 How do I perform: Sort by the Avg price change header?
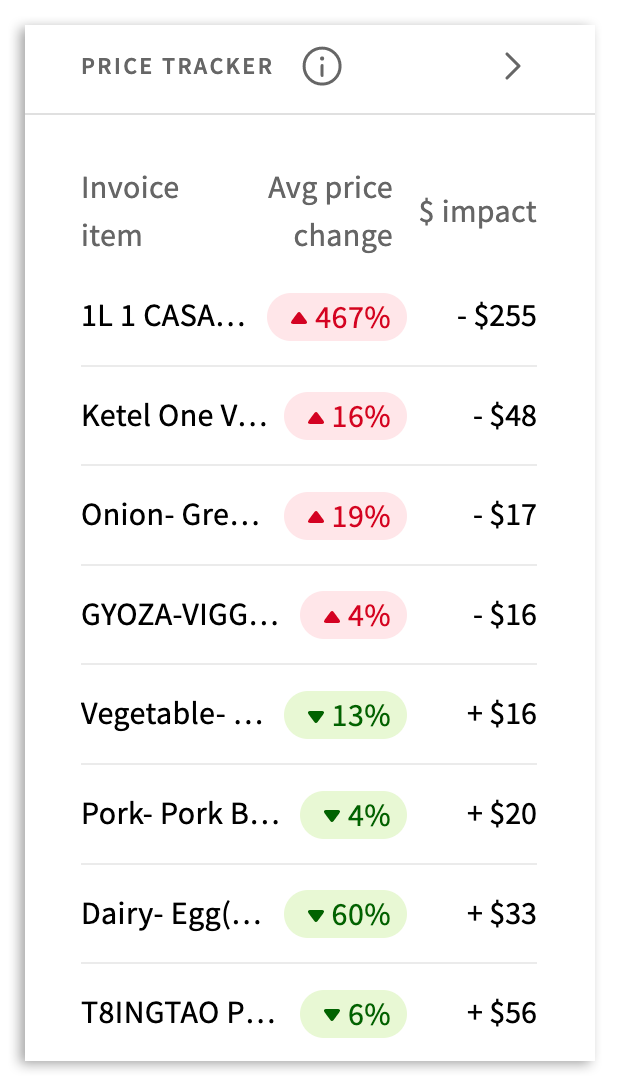click(330, 212)
